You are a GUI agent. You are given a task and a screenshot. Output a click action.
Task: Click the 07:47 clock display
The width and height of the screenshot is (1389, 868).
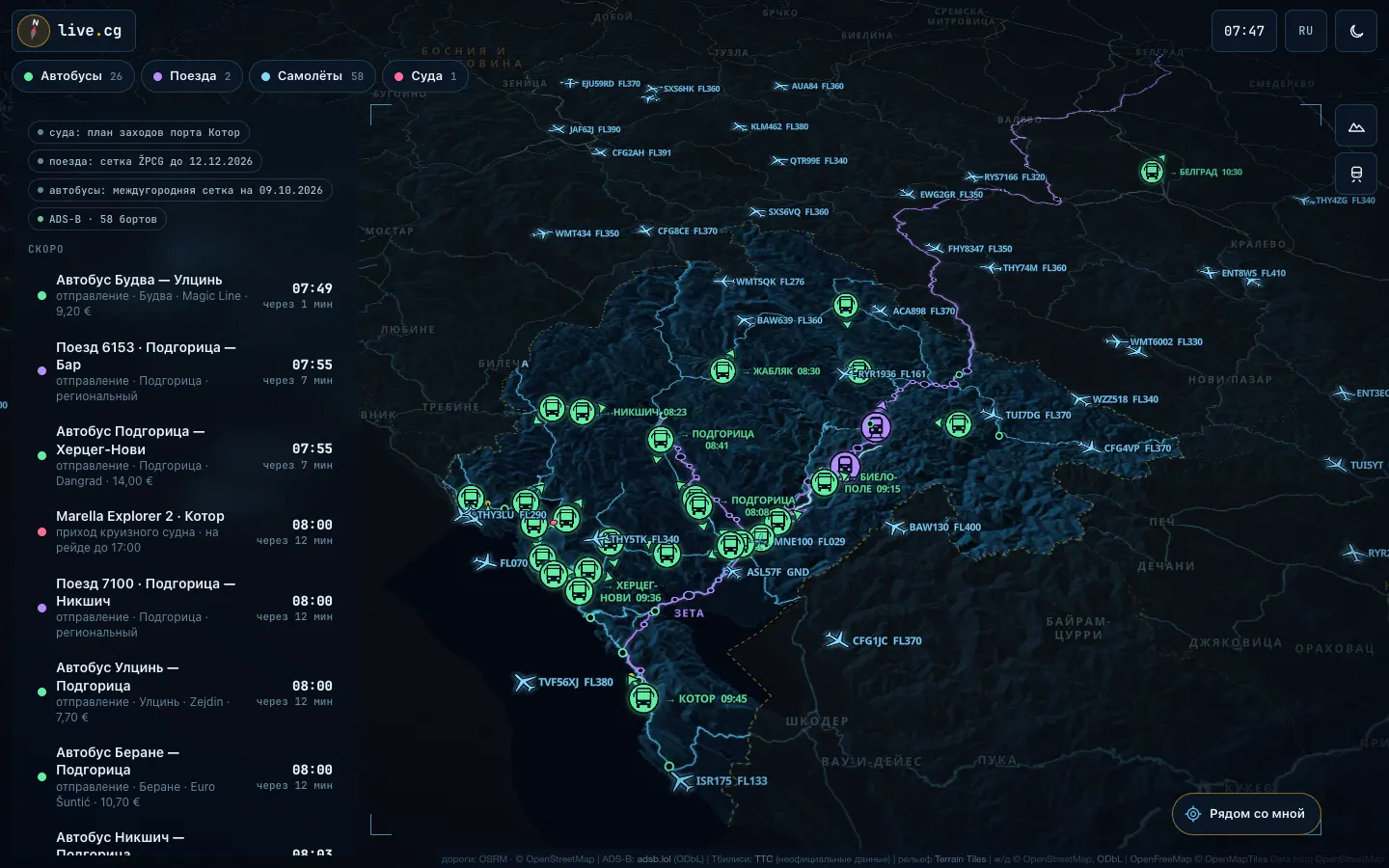pyautogui.click(x=1244, y=31)
